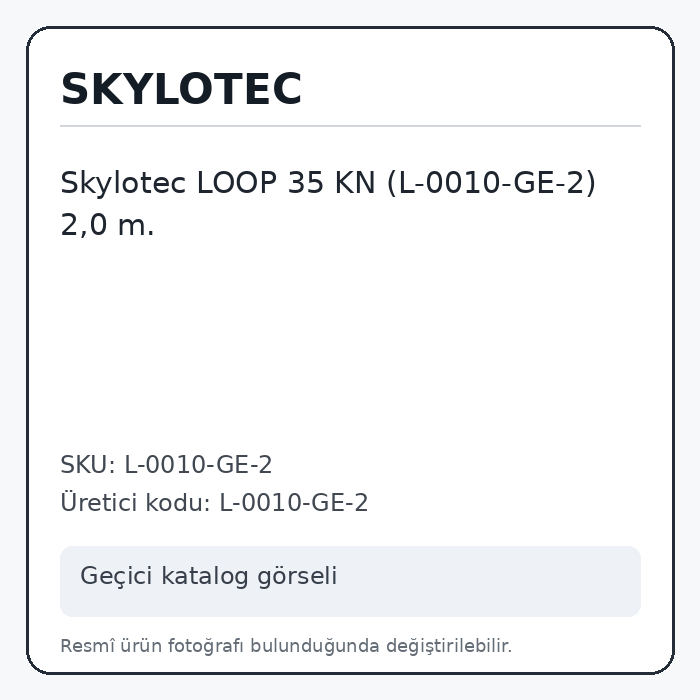Screen dimensions: 700x700
Task: Click the SKYLOTEC brand heading
Action: (x=181, y=89)
